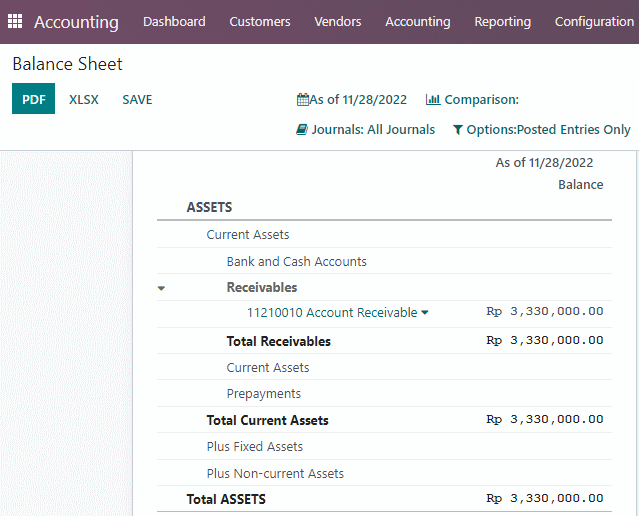The image size is (639, 516).
Task: Click the Bank and Cash Accounts row
Action: point(384,261)
